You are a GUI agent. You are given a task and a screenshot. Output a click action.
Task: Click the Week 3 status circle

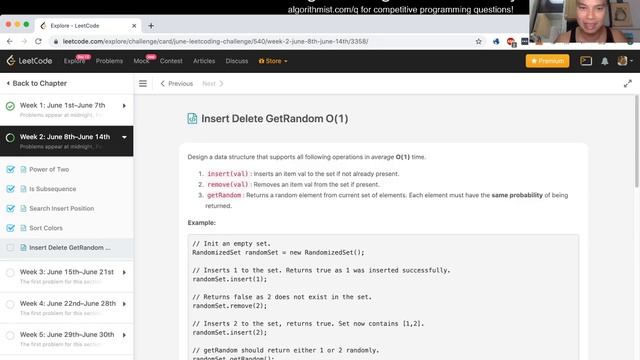pyautogui.click(x=10, y=273)
